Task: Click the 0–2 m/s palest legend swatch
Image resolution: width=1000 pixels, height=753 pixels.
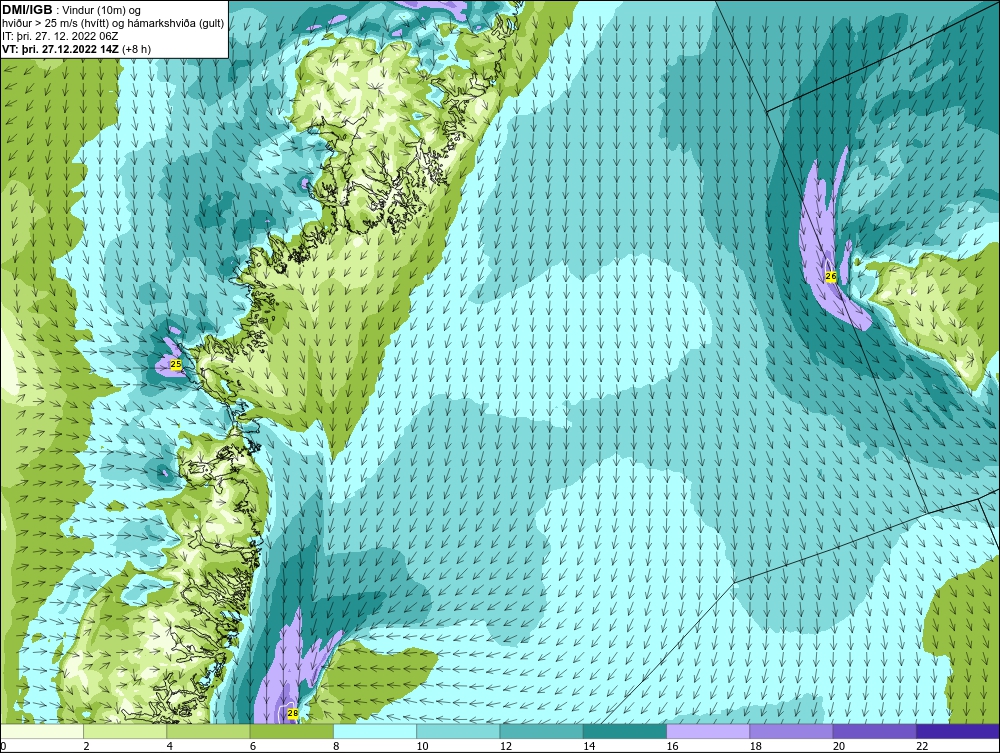Action: (41, 731)
